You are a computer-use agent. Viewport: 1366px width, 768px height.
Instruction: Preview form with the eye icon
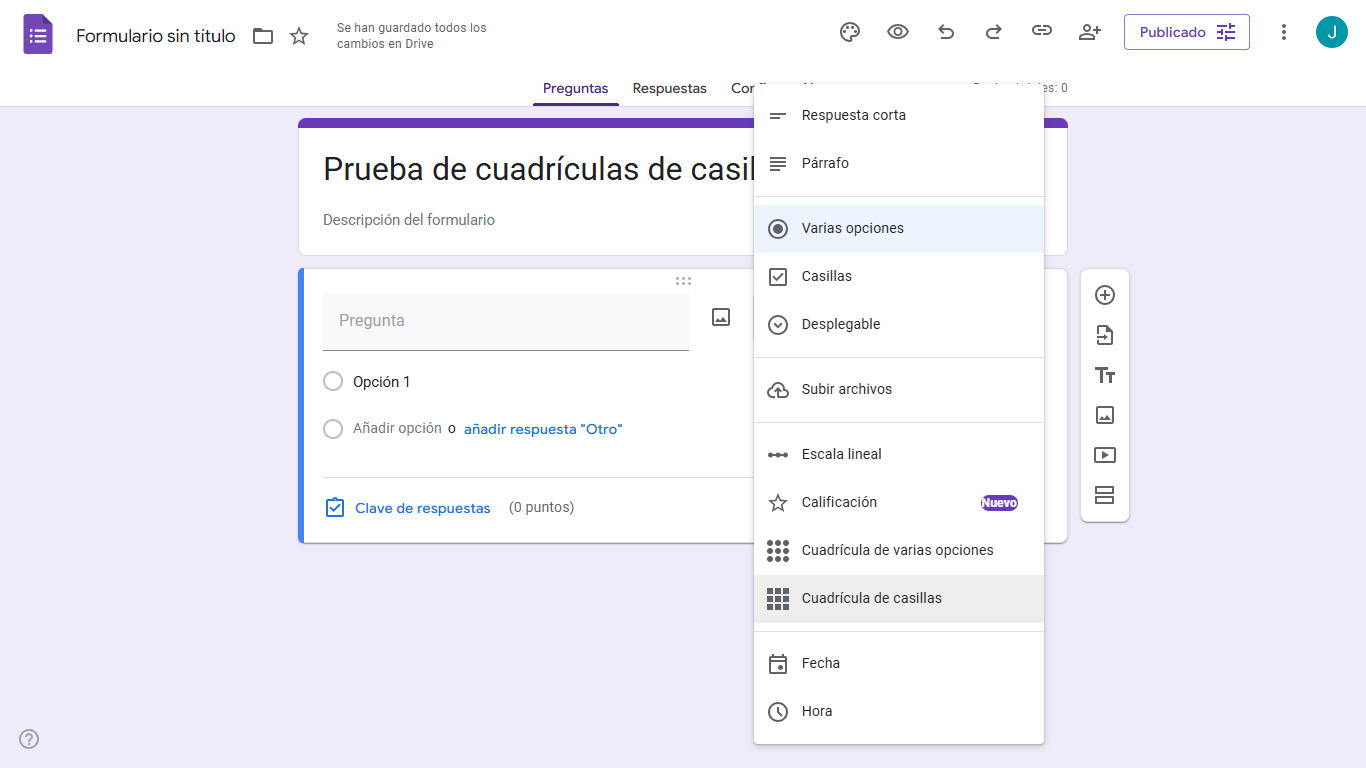[x=898, y=32]
